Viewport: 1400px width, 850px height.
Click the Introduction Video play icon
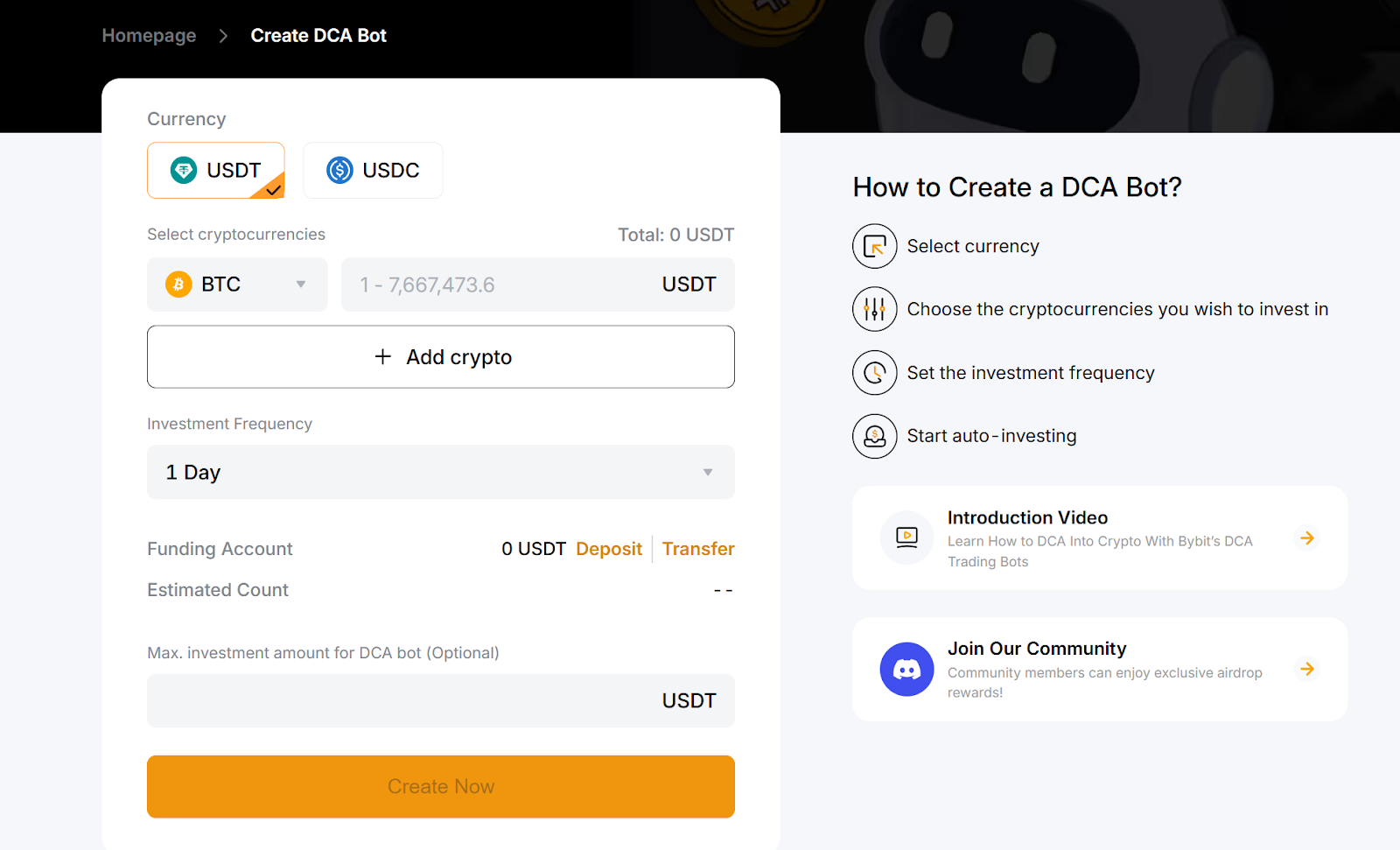(906, 537)
